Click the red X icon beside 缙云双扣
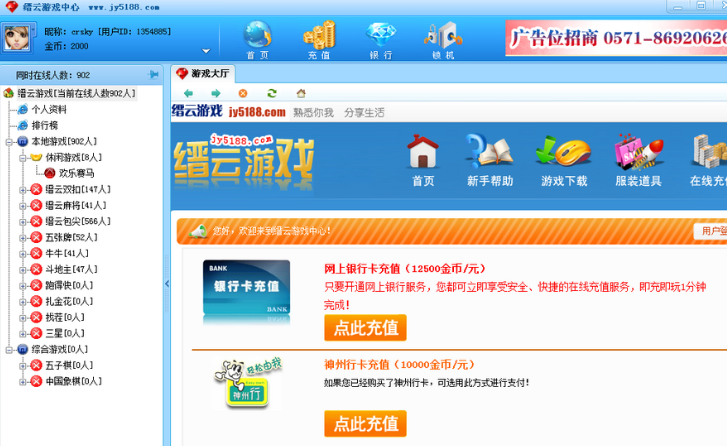The image size is (727, 446). tap(36, 189)
